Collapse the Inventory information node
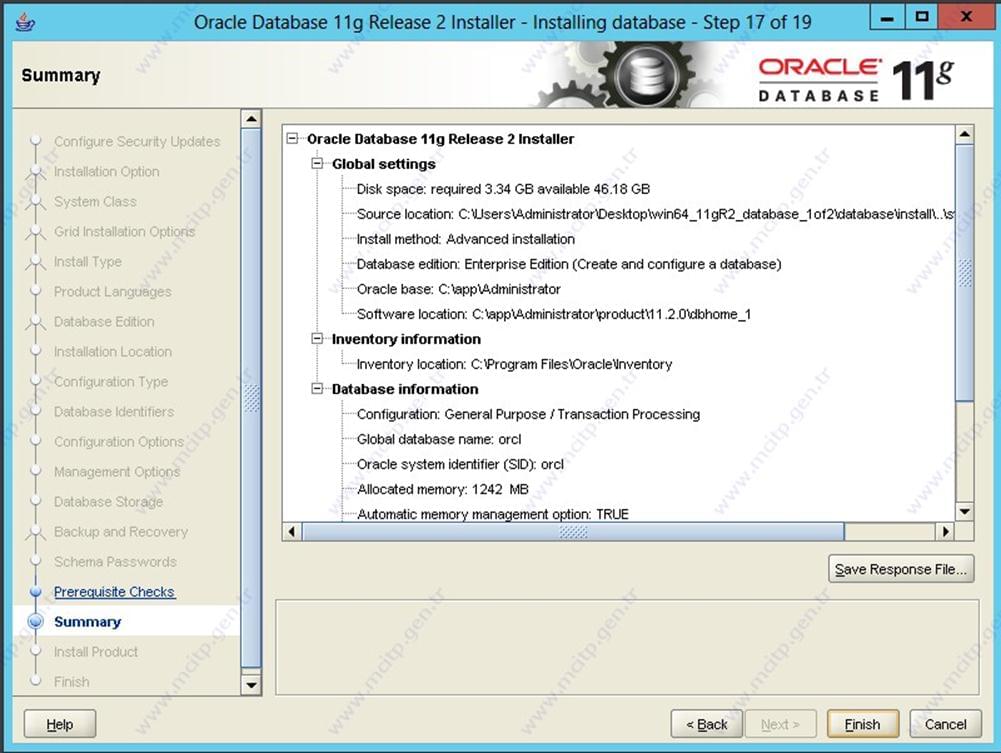The height and width of the screenshot is (753, 1001). click(317, 339)
